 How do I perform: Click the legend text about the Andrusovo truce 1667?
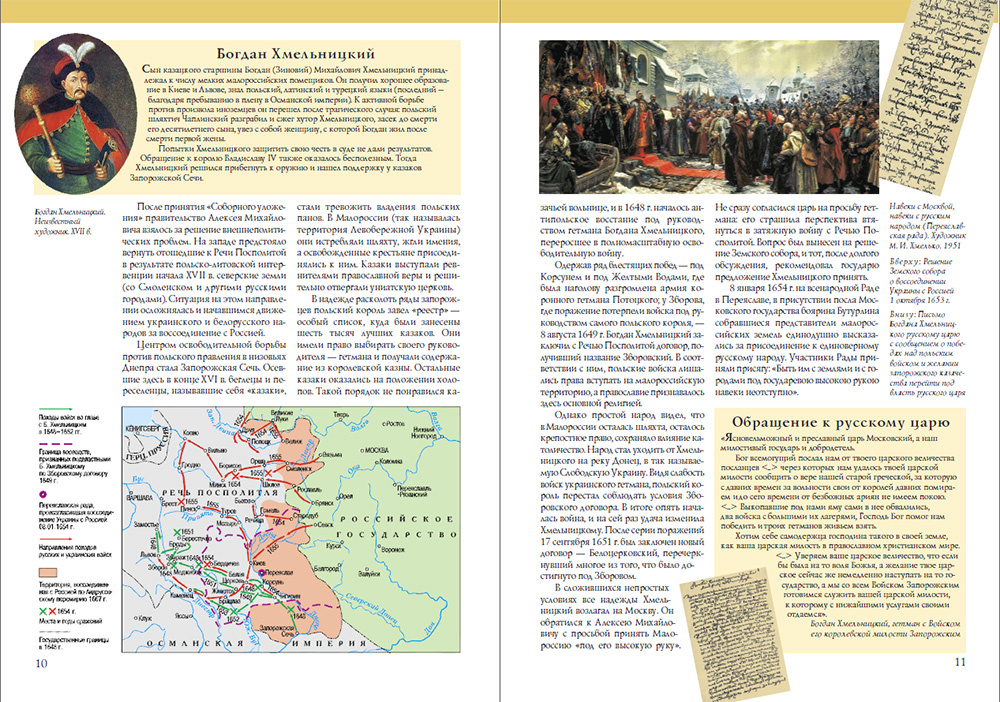pyautogui.click(x=75, y=592)
